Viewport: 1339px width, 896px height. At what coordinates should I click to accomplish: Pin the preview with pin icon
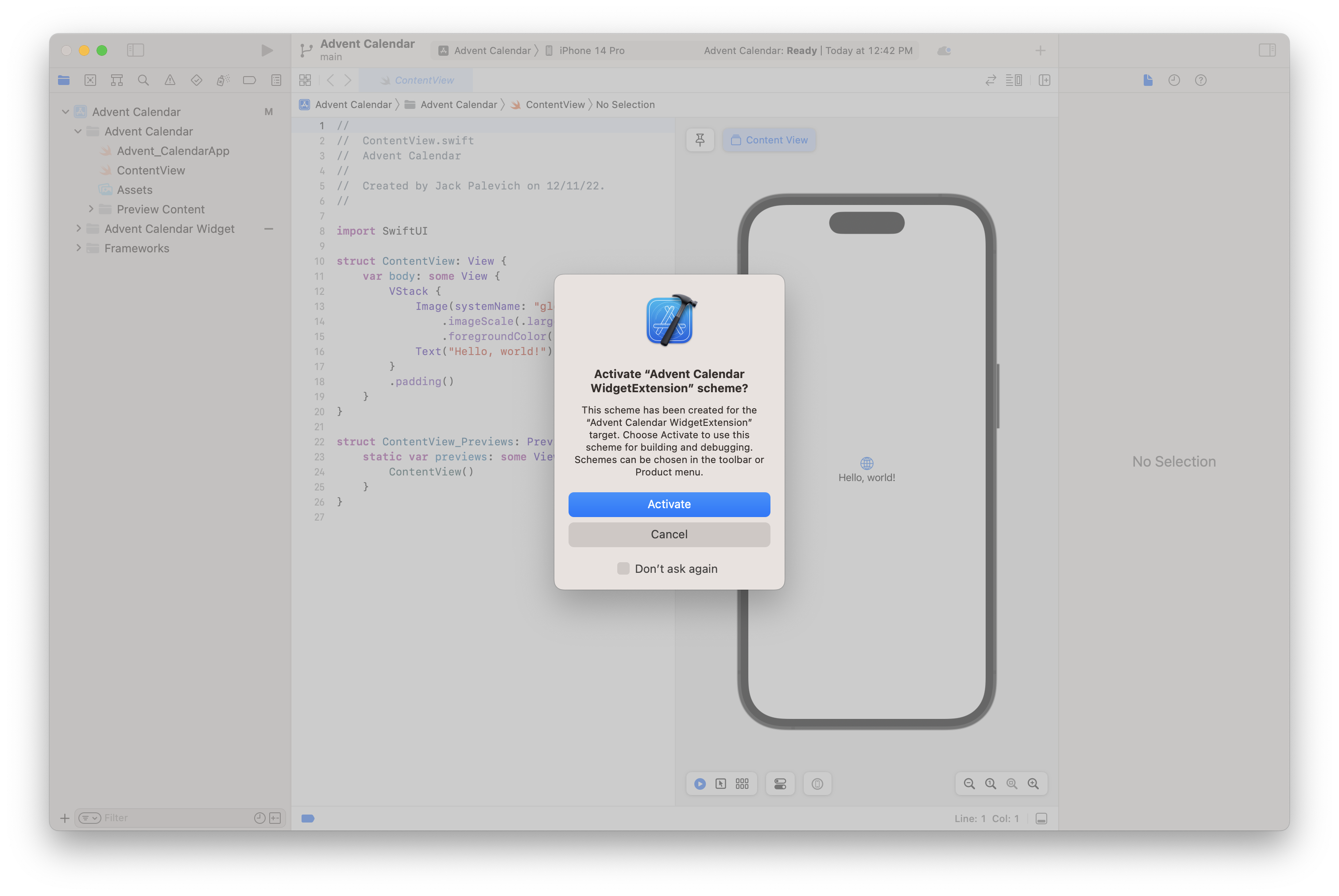click(x=700, y=140)
